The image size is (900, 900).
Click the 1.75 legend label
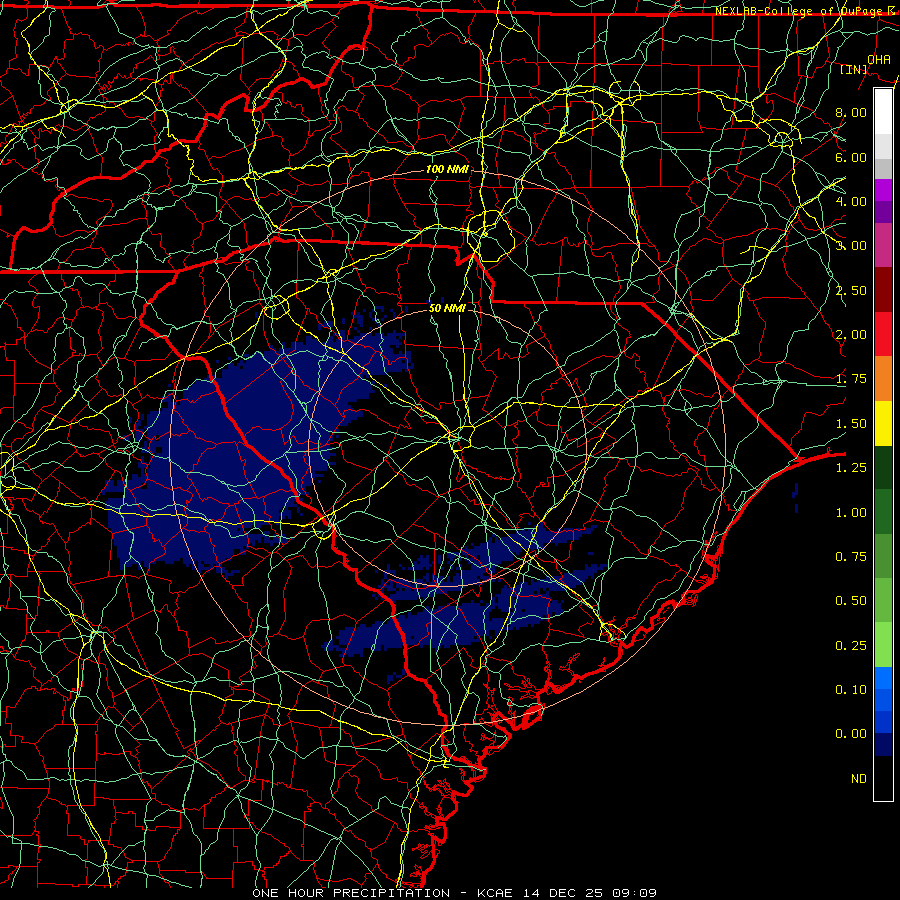[851, 379]
